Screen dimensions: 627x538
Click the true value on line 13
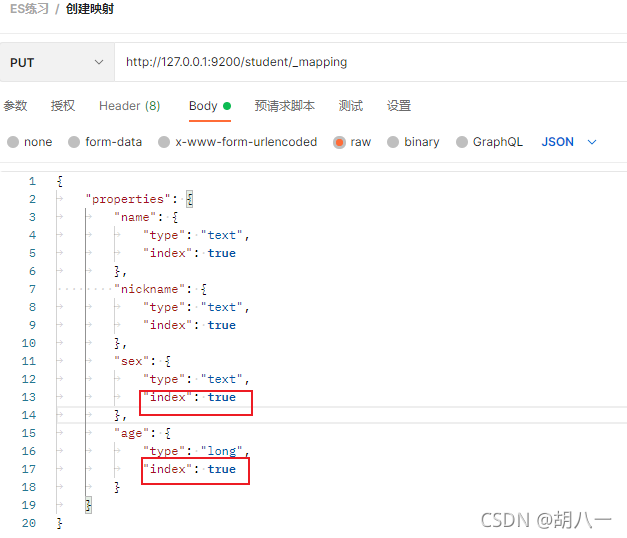click(222, 397)
